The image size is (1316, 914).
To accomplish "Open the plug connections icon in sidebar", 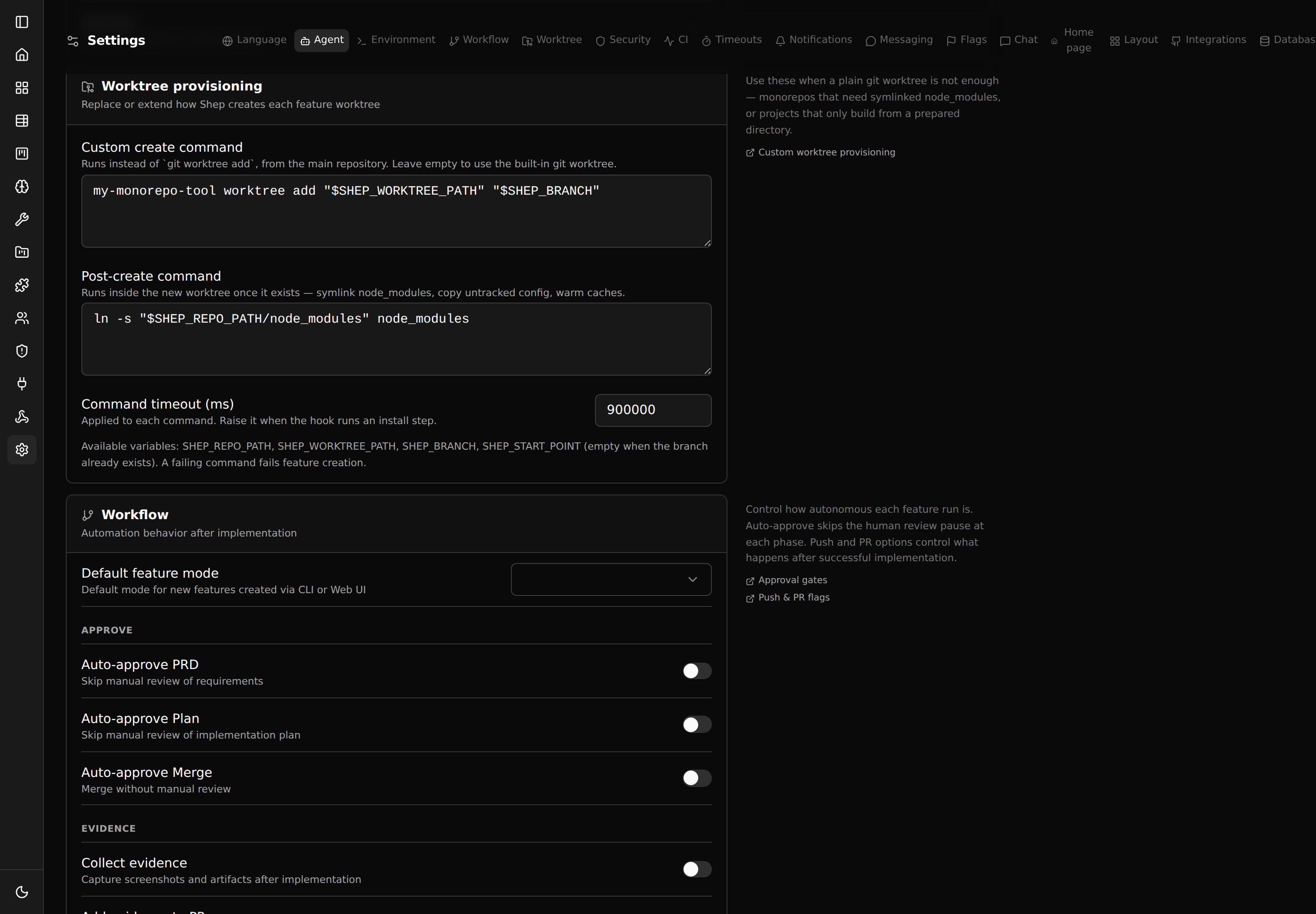I will [x=22, y=384].
